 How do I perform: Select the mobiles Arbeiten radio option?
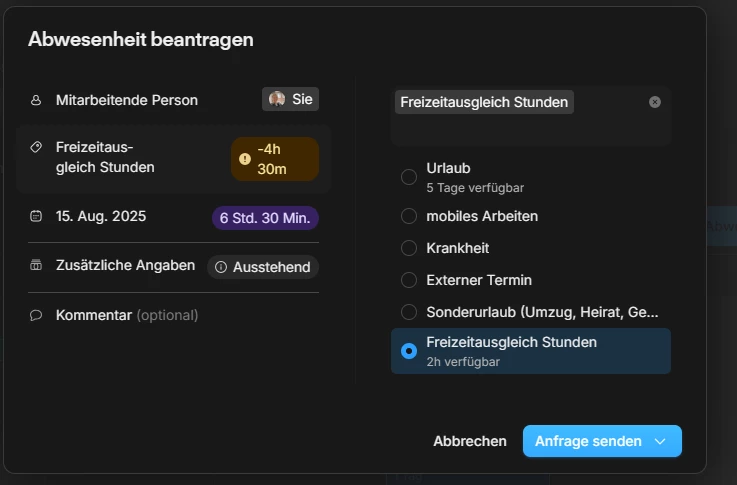click(x=409, y=216)
